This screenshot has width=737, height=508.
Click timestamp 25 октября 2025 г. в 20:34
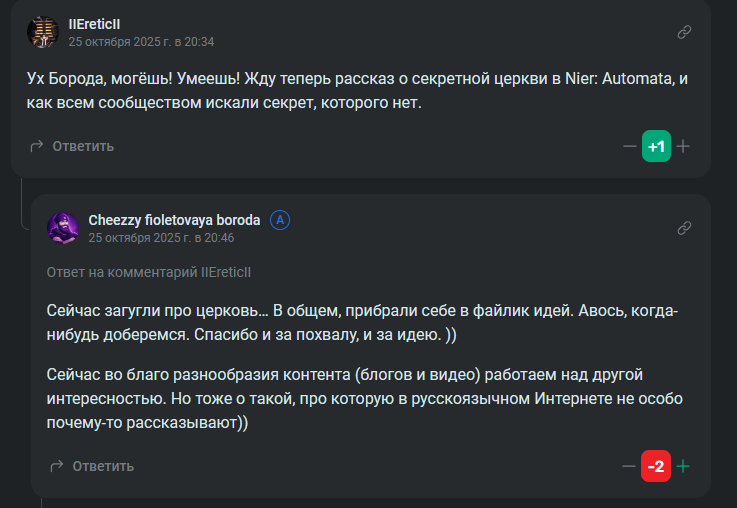pos(141,42)
